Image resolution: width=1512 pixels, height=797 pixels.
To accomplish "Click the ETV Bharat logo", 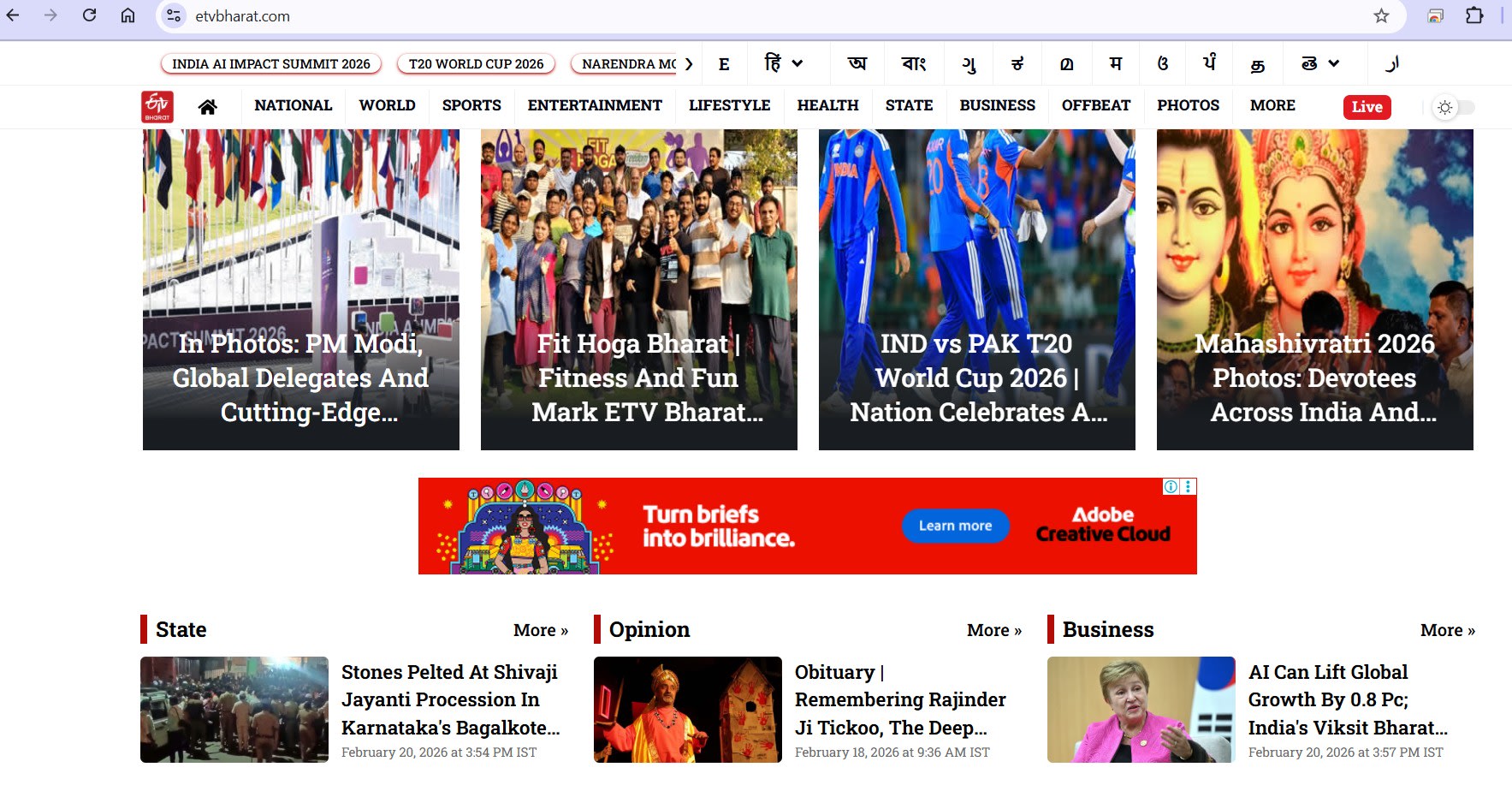I will click(x=157, y=107).
